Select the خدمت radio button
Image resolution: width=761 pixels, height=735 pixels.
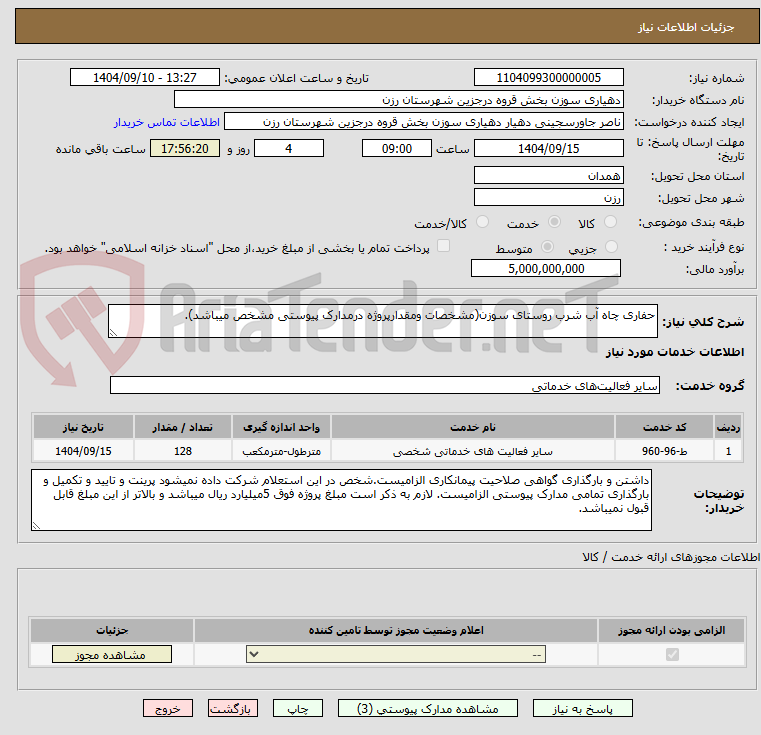click(x=554, y=222)
